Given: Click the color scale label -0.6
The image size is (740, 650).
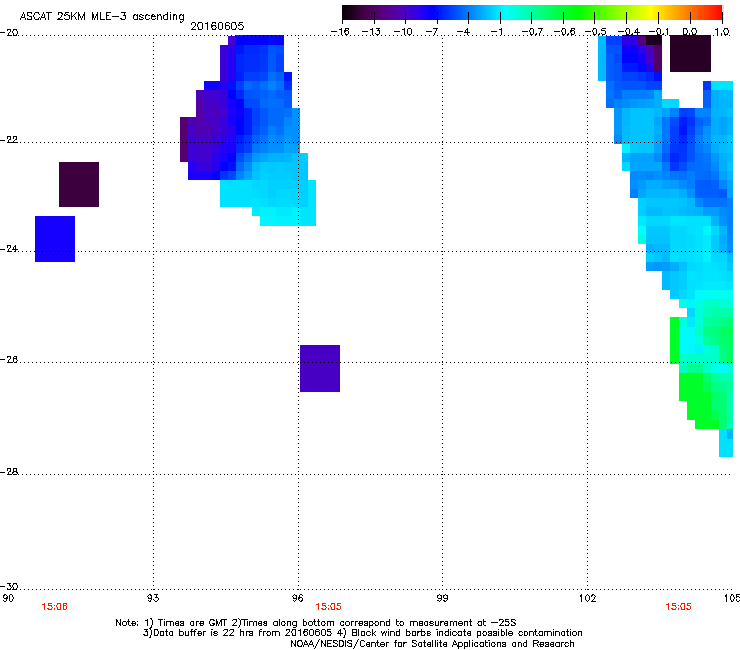Looking at the screenshot, I should coord(564,32).
